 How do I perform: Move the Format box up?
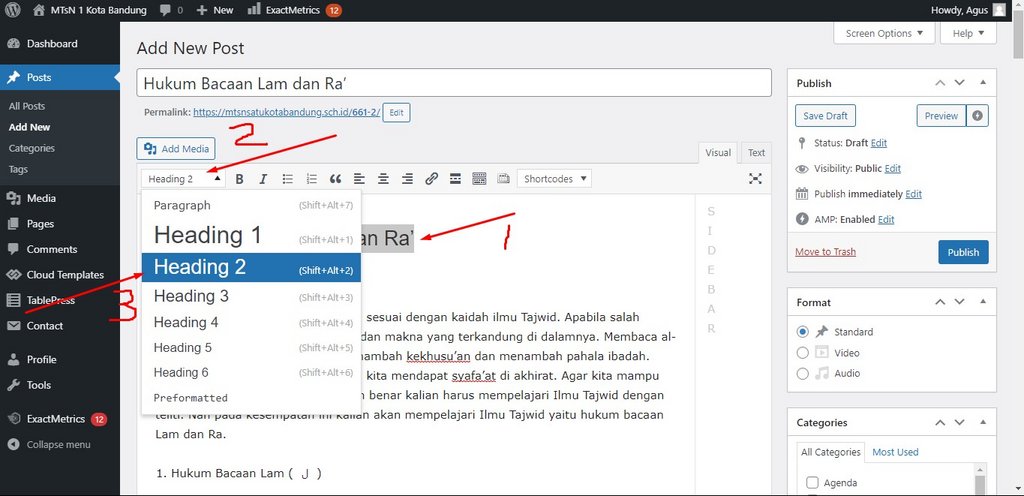point(940,302)
